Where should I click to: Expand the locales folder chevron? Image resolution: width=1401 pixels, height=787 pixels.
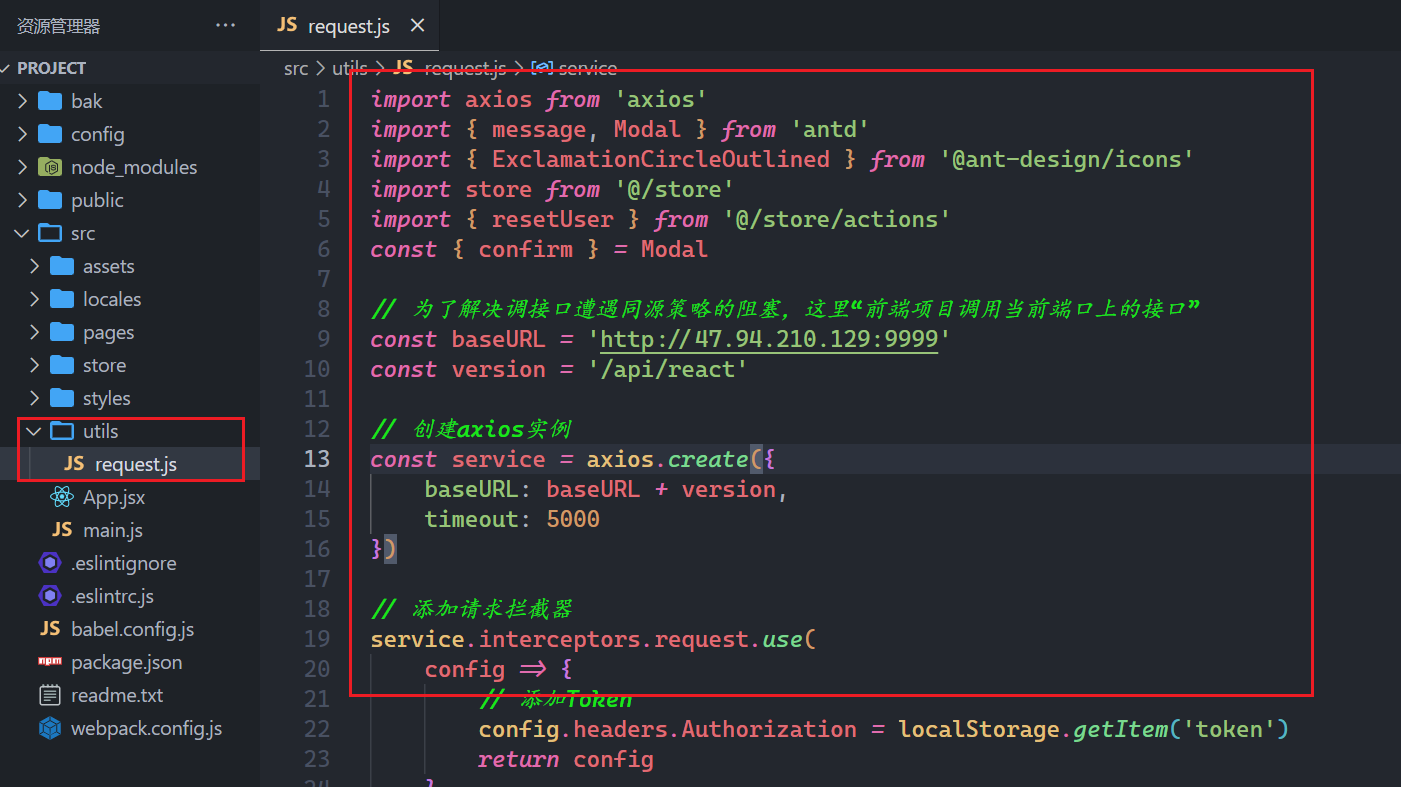[34, 299]
